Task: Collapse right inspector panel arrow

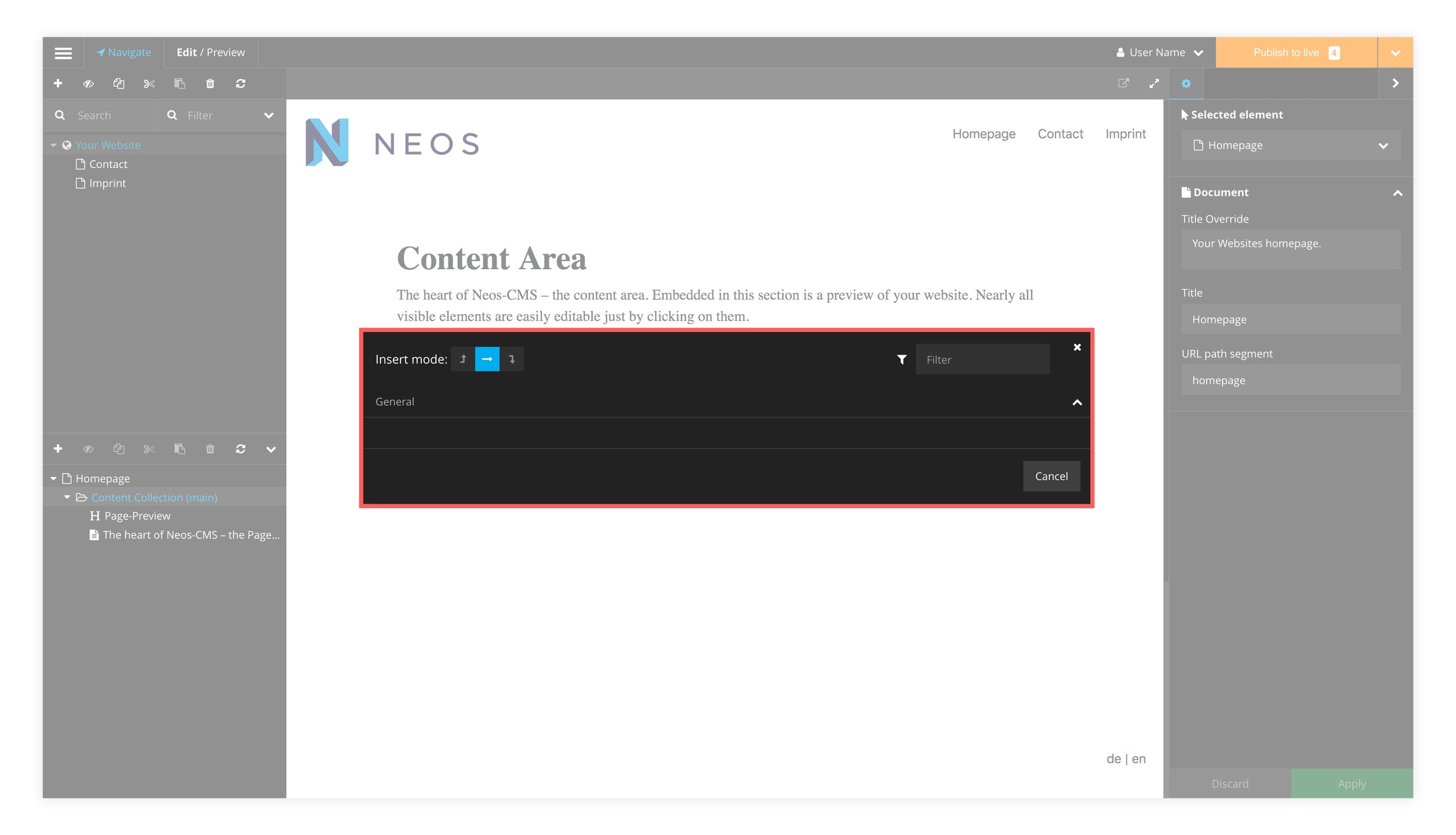Action: coord(1396,83)
